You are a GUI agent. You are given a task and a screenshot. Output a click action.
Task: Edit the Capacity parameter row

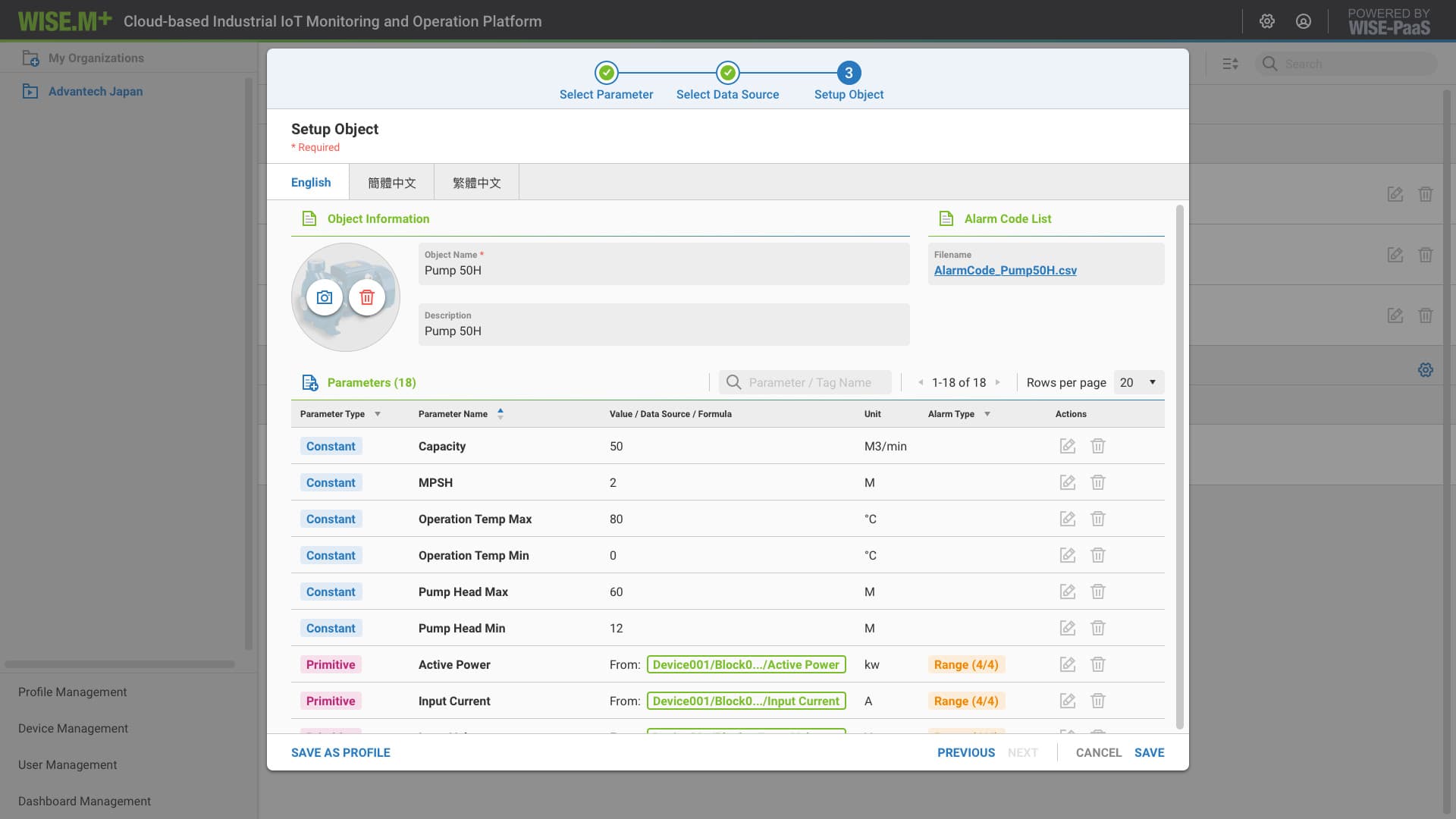tap(1068, 446)
